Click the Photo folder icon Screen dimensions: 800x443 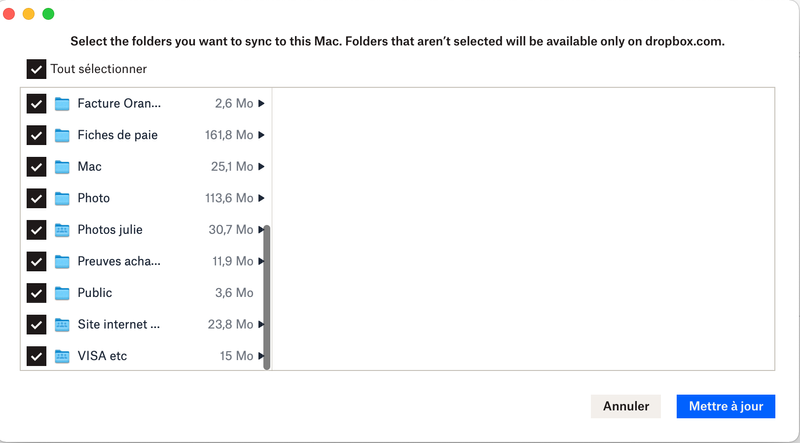coord(63,198)
